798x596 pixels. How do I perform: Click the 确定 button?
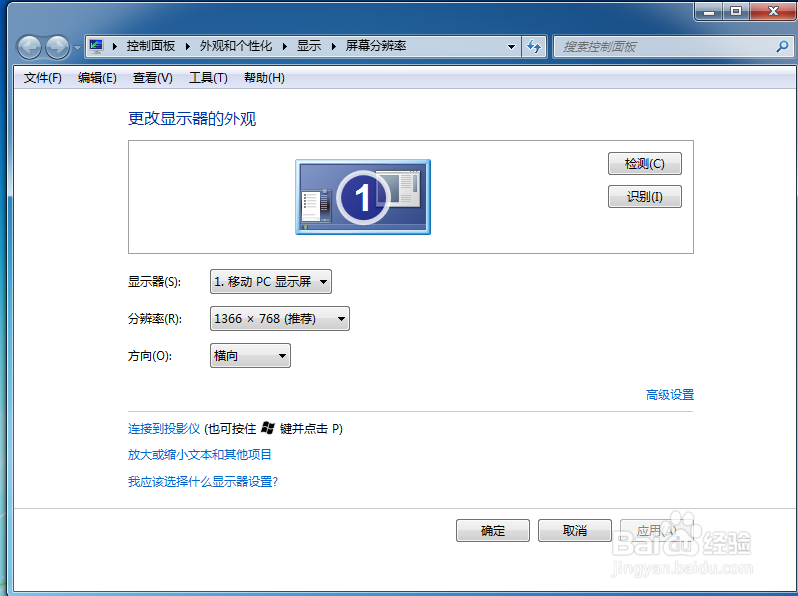pyautogui.click(x=493, y=531)
